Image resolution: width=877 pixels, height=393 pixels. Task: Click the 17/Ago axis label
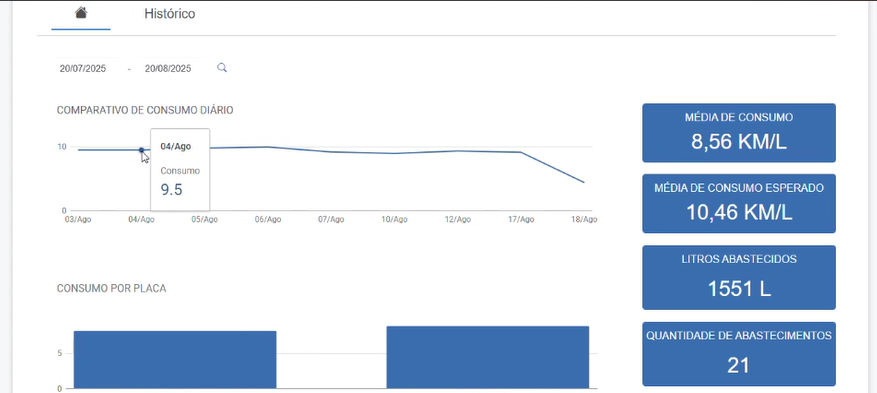tap(521, 220)
